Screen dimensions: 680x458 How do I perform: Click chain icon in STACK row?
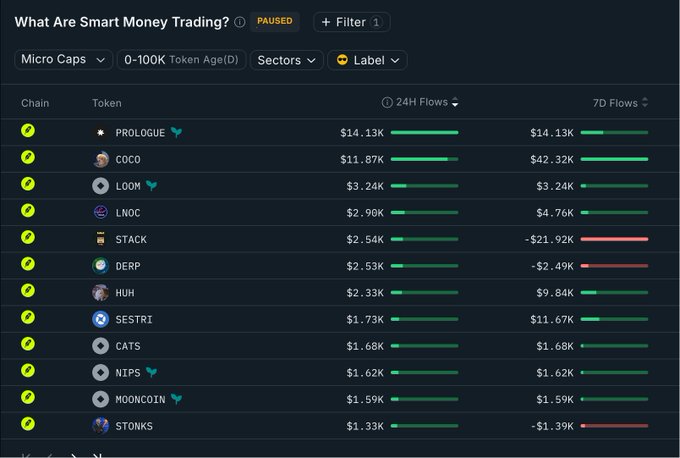(28, 237)
